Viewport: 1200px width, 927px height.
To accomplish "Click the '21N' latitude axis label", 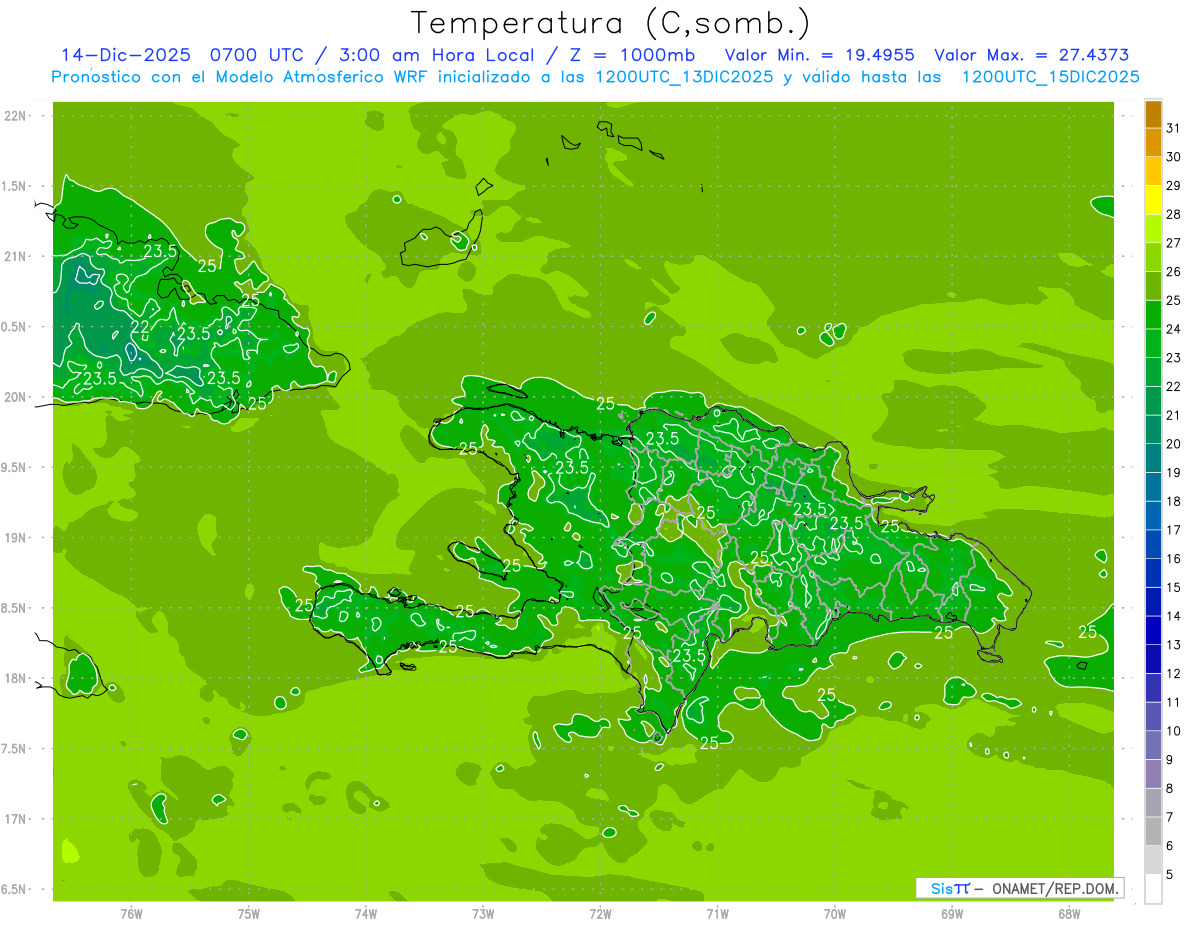I will 17,256.
